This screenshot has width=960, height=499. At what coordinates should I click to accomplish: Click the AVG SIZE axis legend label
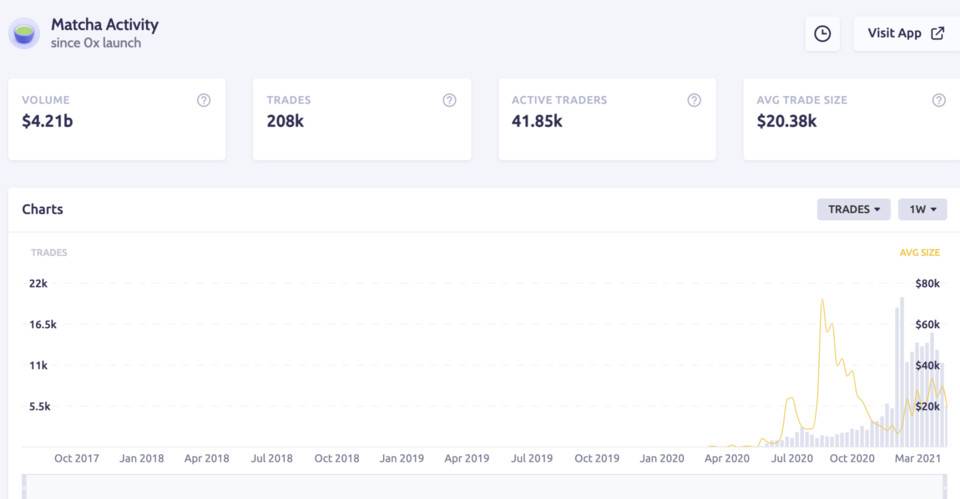coord(919,253)
